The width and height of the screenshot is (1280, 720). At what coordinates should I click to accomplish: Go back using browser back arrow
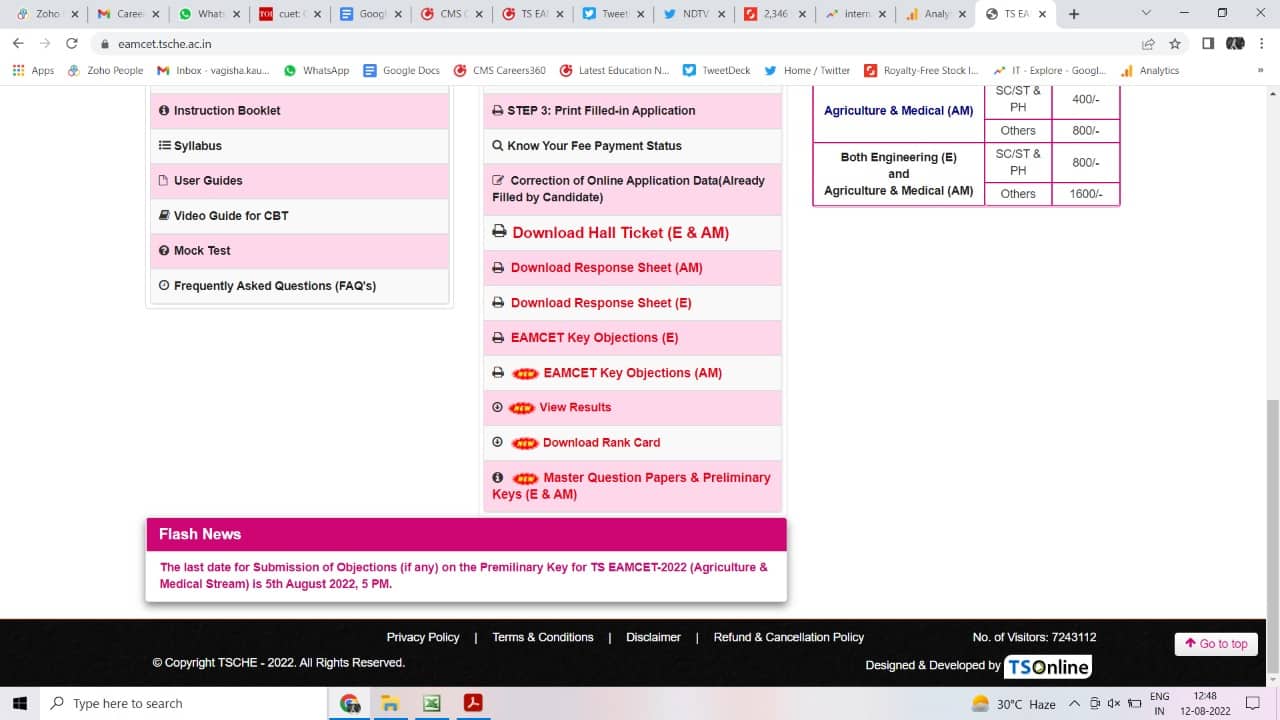click(x=18, y=44)
